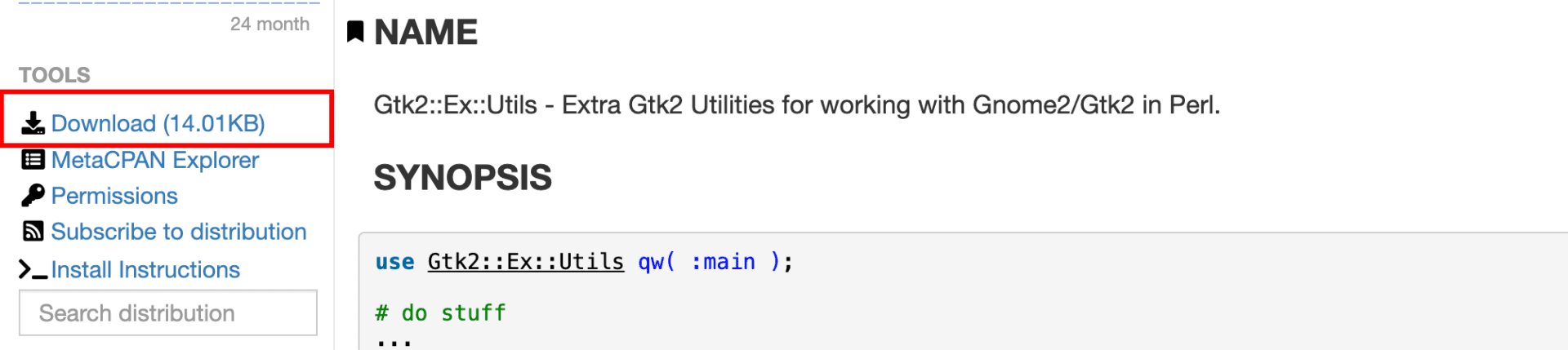Focus the Search distribution input field

(x=168, y=313)
